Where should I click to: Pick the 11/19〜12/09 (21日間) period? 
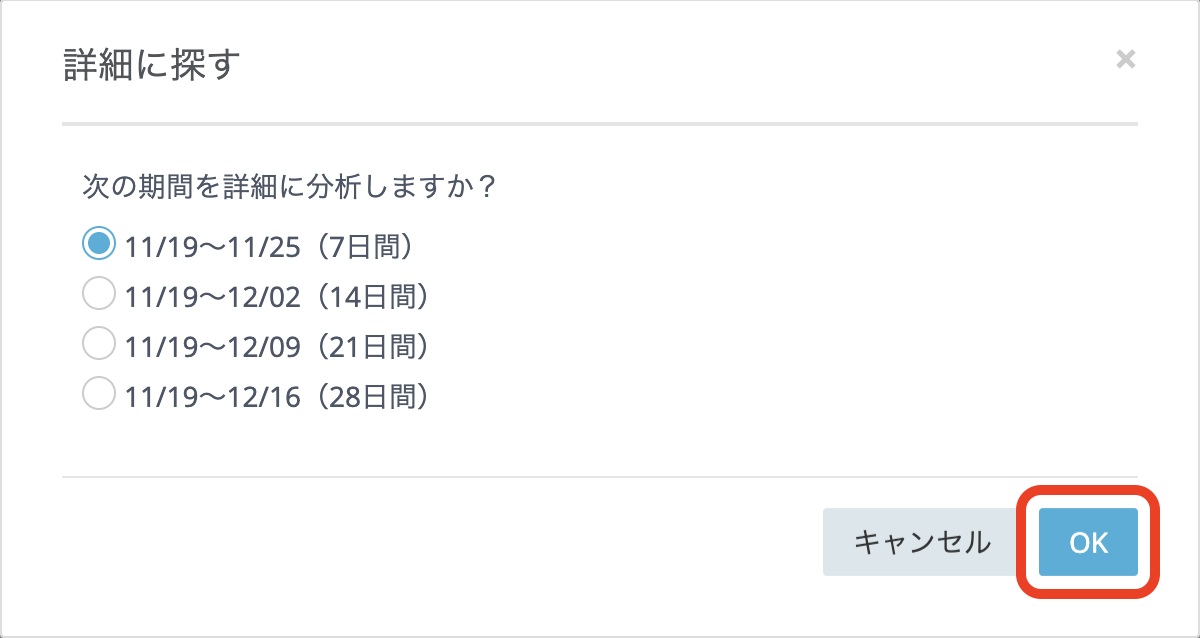[98, 343]
